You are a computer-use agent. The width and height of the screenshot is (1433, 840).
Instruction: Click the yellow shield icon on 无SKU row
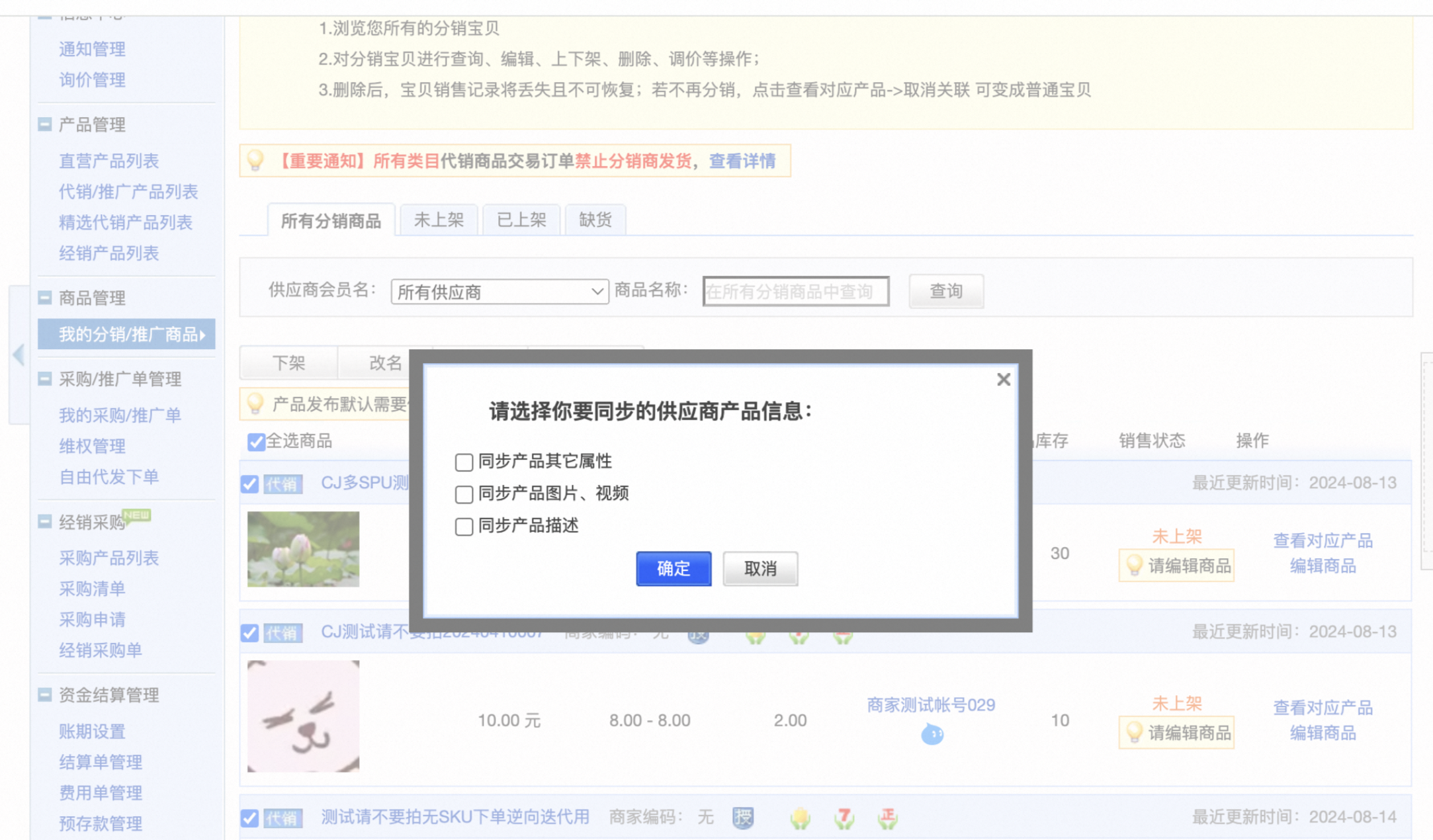point(801,818)
